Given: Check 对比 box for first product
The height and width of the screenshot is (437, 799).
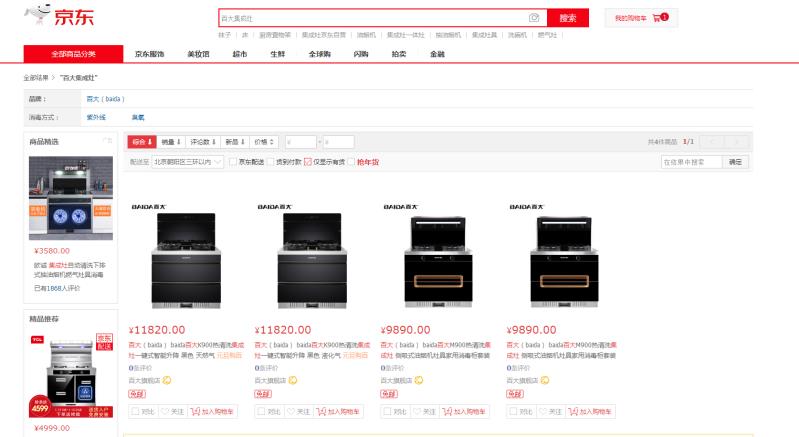Looking at the screenshot, I should point(135,412).
